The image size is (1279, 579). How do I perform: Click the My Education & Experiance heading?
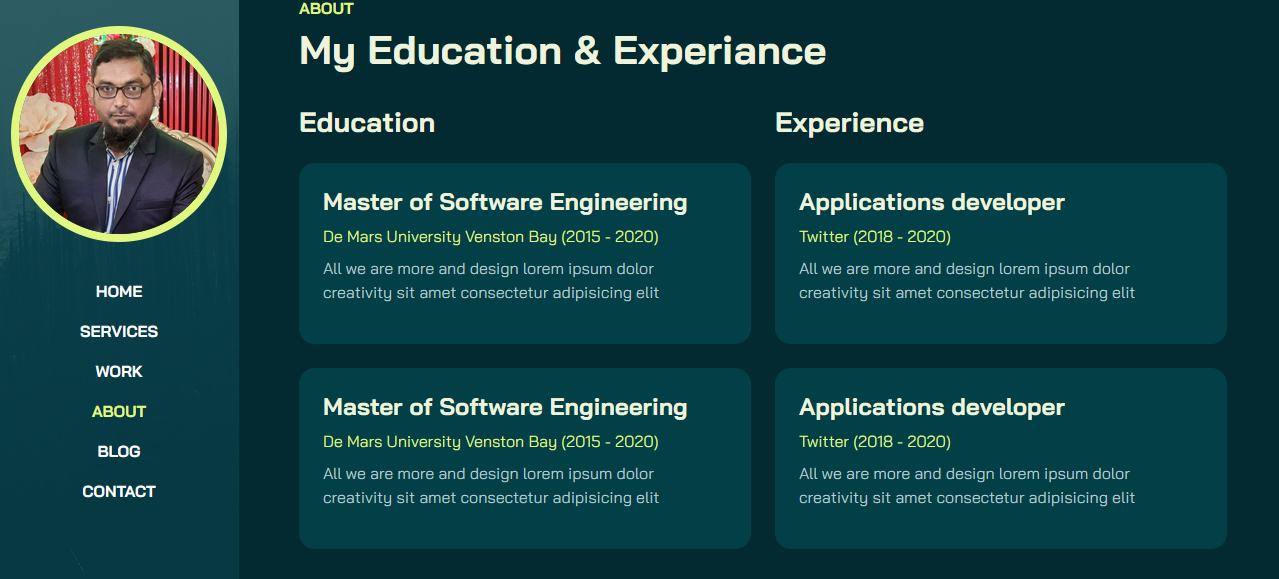(x=562, y=51)
